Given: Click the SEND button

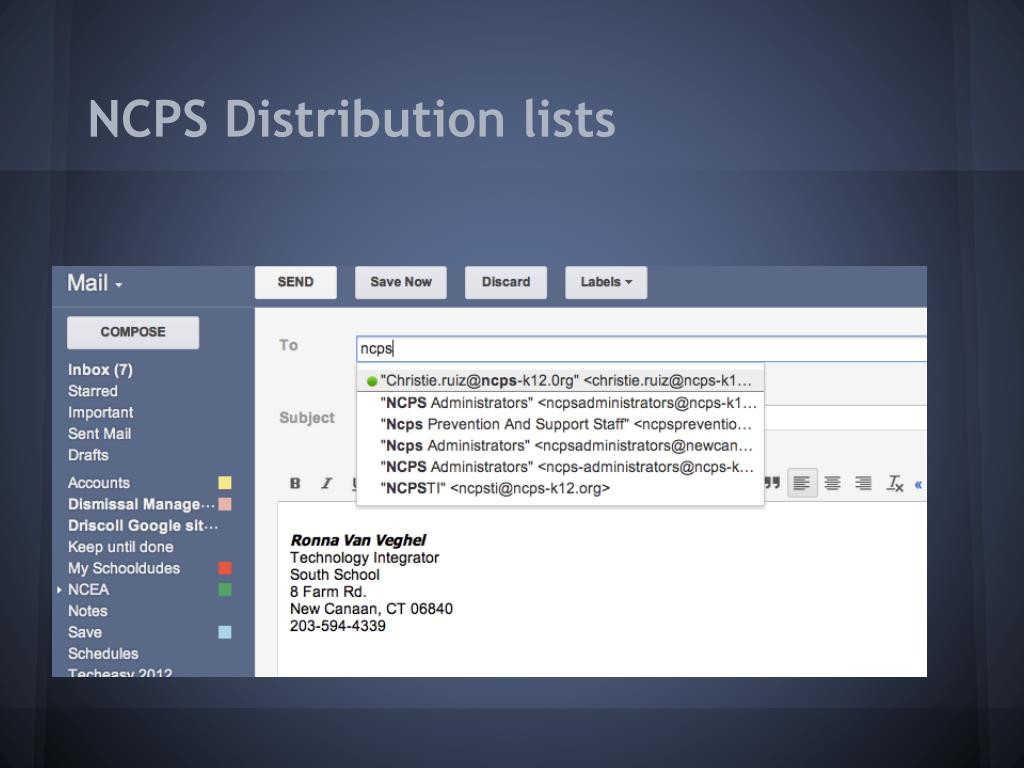Looking at the screenshot, I should coord(296,282).
